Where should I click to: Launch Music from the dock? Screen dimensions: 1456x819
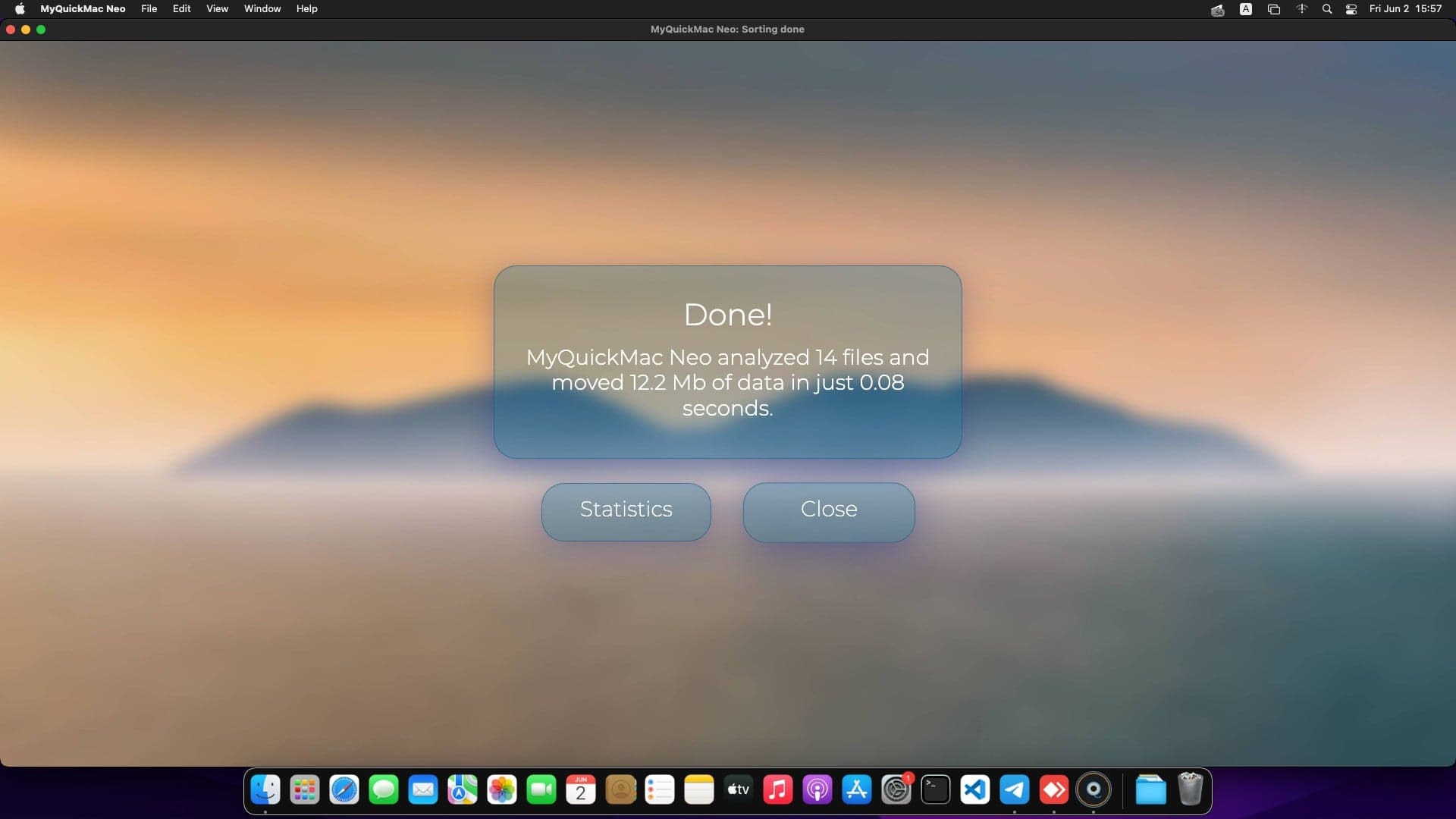778,790
